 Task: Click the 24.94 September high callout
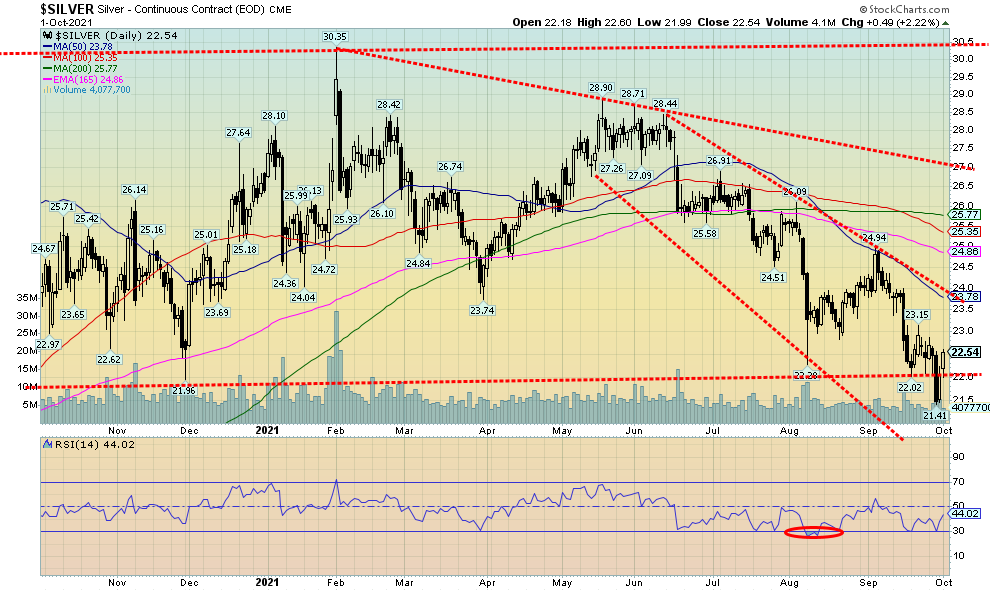coord(873,238)
